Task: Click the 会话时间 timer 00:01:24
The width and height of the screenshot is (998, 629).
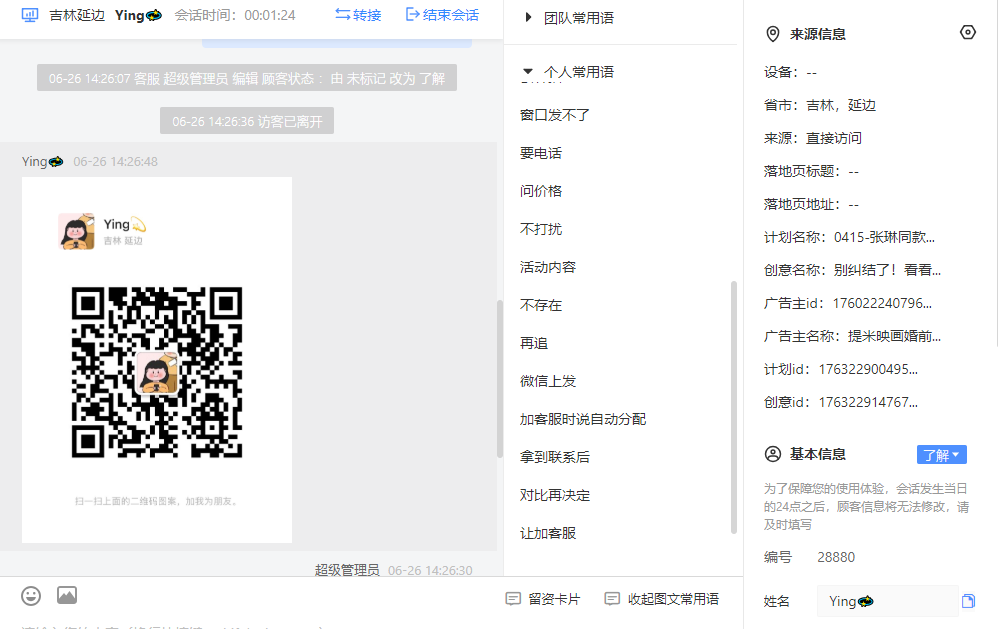Action: (x=270, y=15)
